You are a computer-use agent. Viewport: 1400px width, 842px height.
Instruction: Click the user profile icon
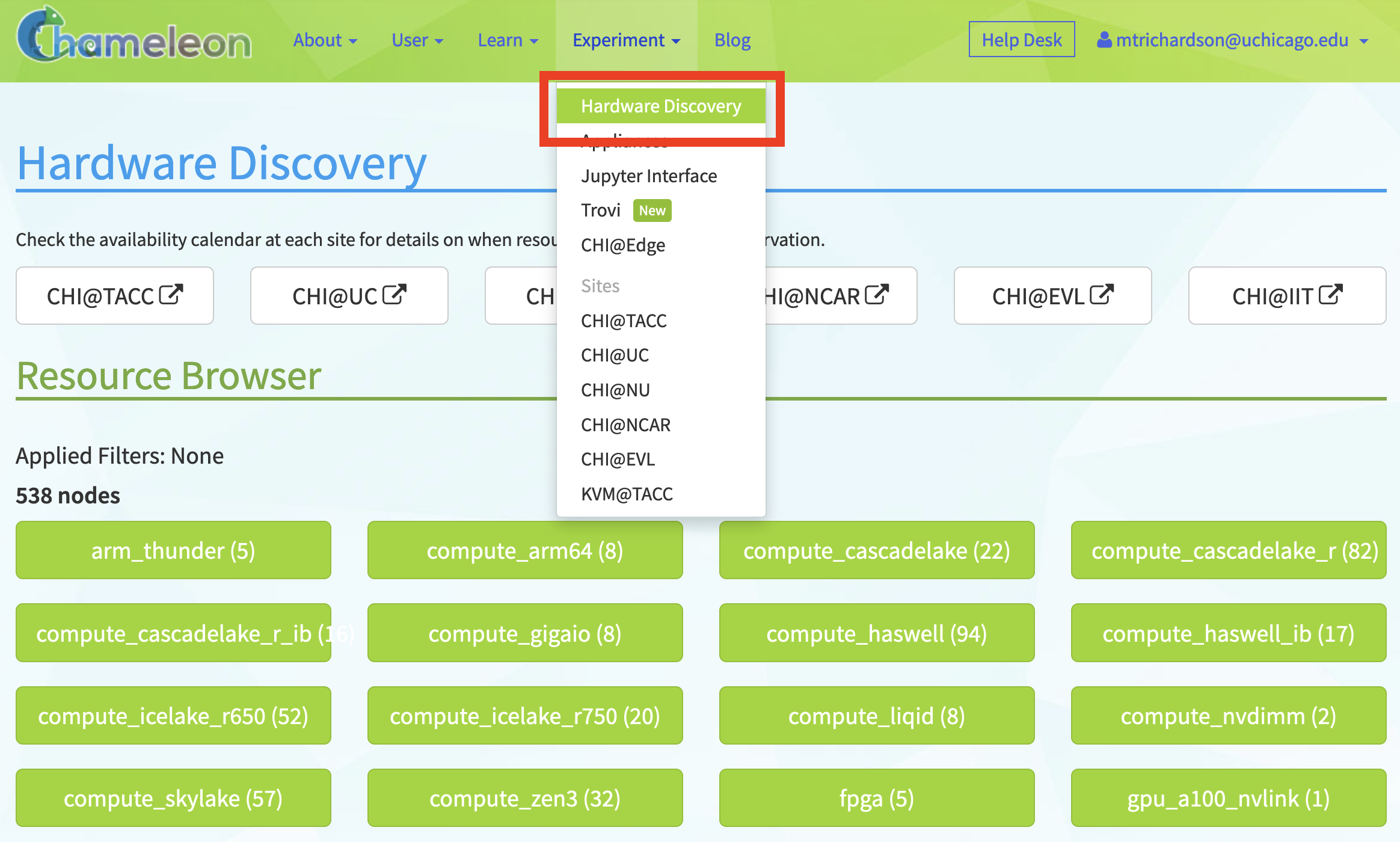pos(1104,40)
